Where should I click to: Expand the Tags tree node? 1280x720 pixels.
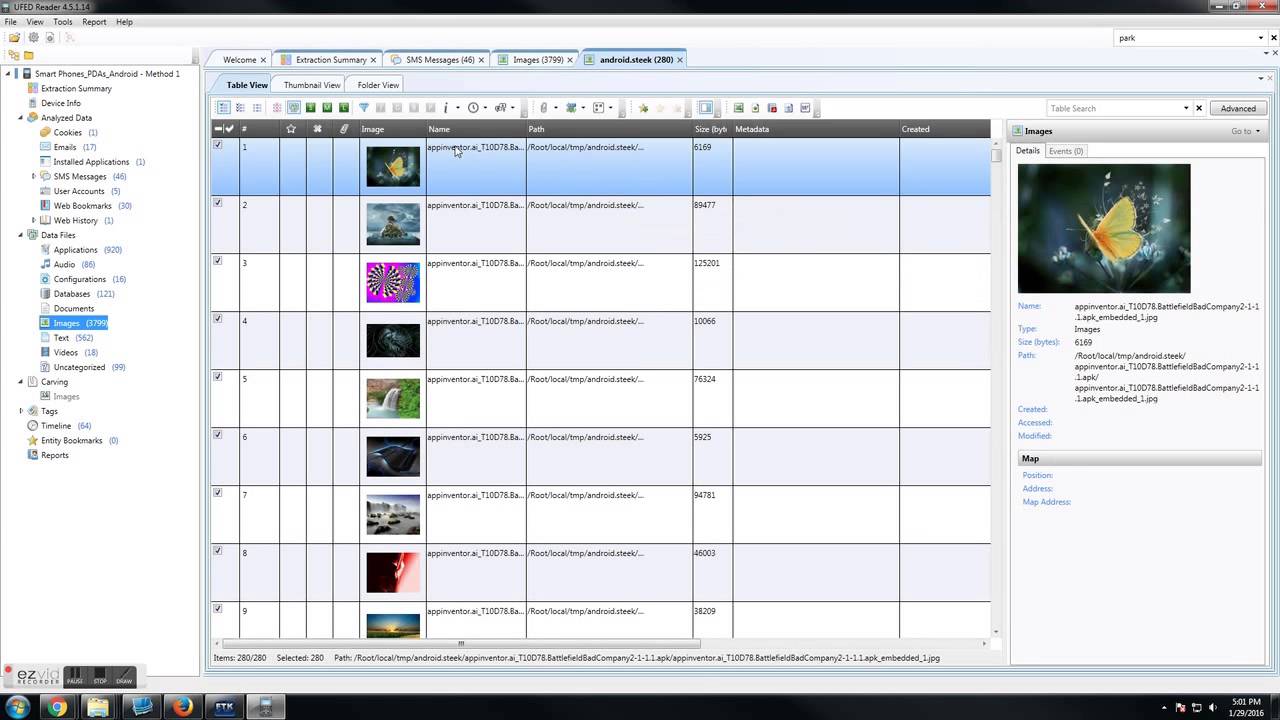[21, 411]
